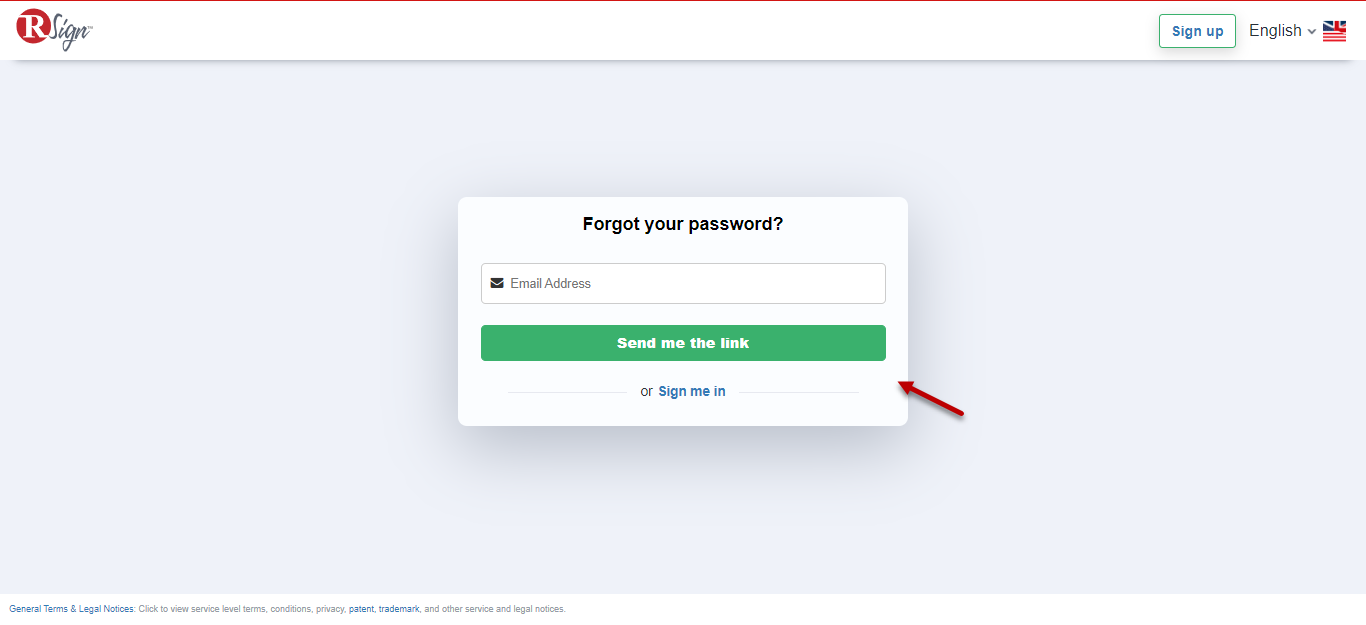Click the Forgot your password? heading
This screenshot has width=1366, height=625.
coord(683,224)
